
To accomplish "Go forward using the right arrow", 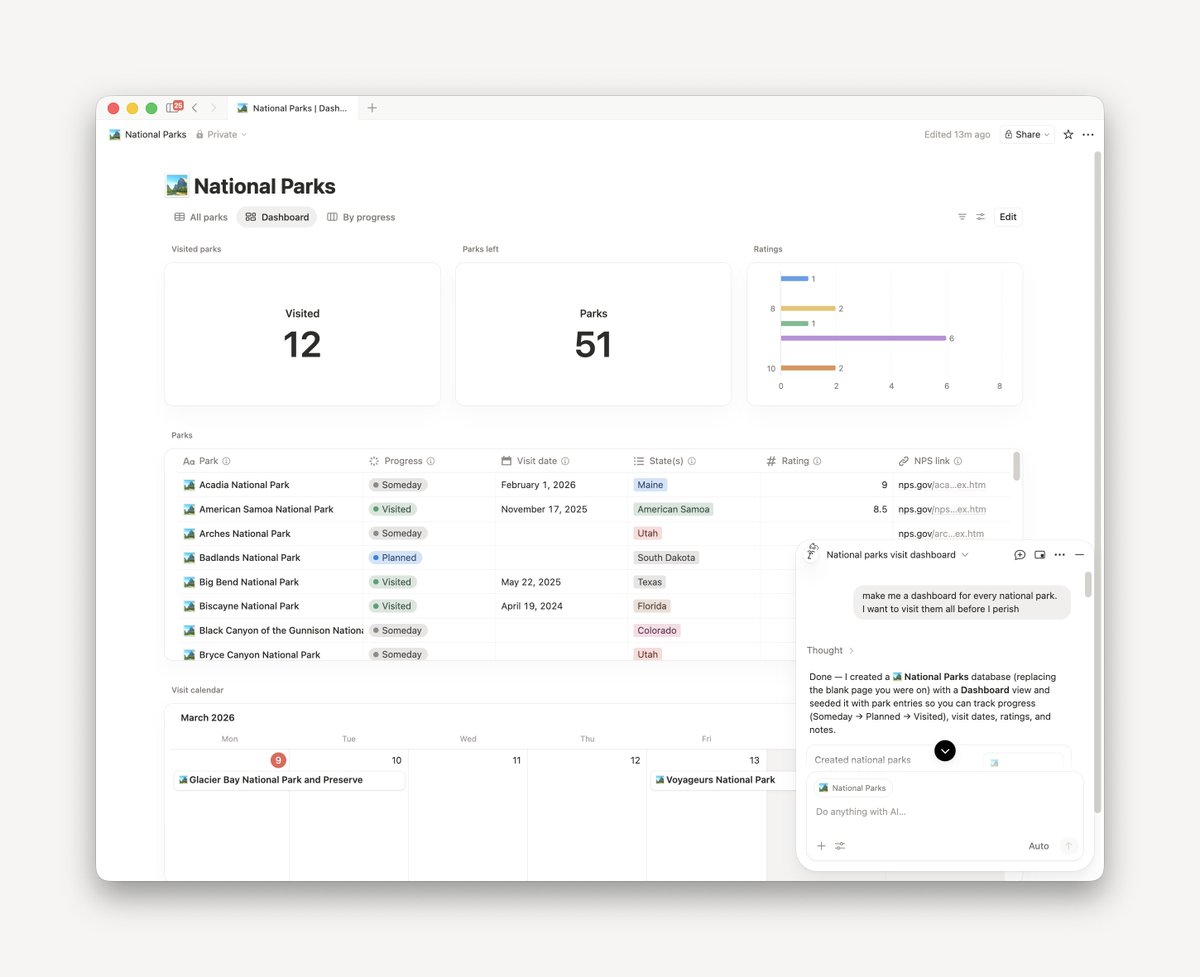I will coord(213,108).
